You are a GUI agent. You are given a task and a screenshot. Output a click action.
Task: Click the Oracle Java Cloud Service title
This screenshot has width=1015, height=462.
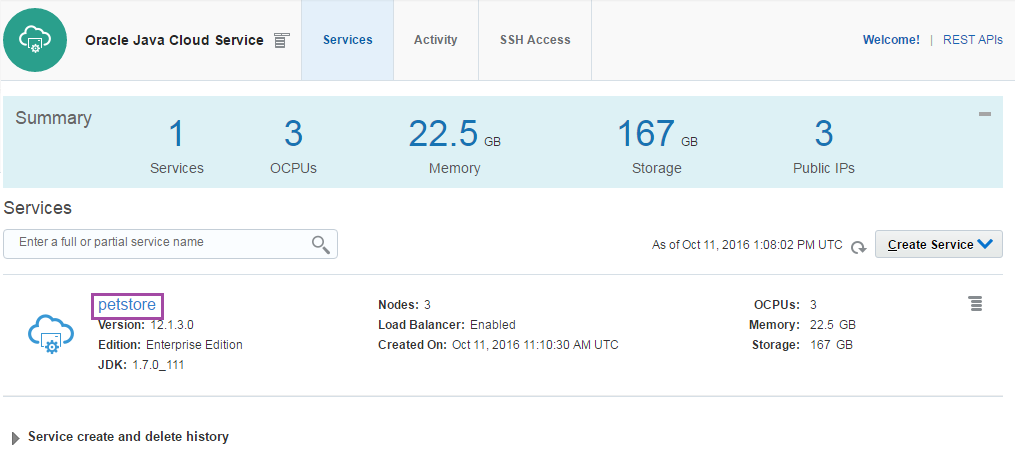[x=174, y=40]
